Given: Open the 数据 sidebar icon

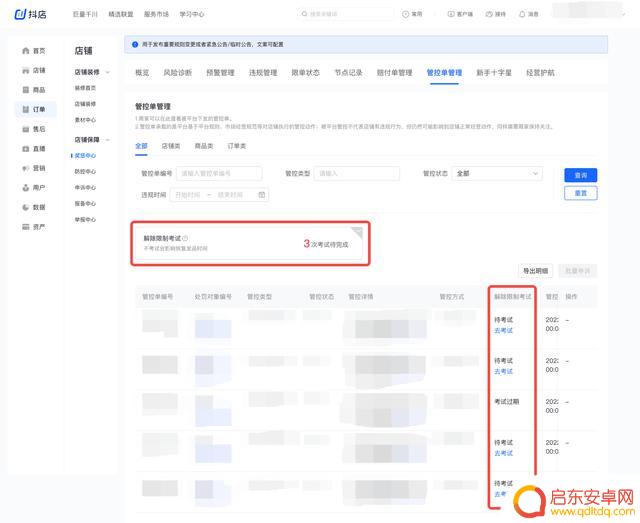Looking at the screenshot, I should (26, 207).
